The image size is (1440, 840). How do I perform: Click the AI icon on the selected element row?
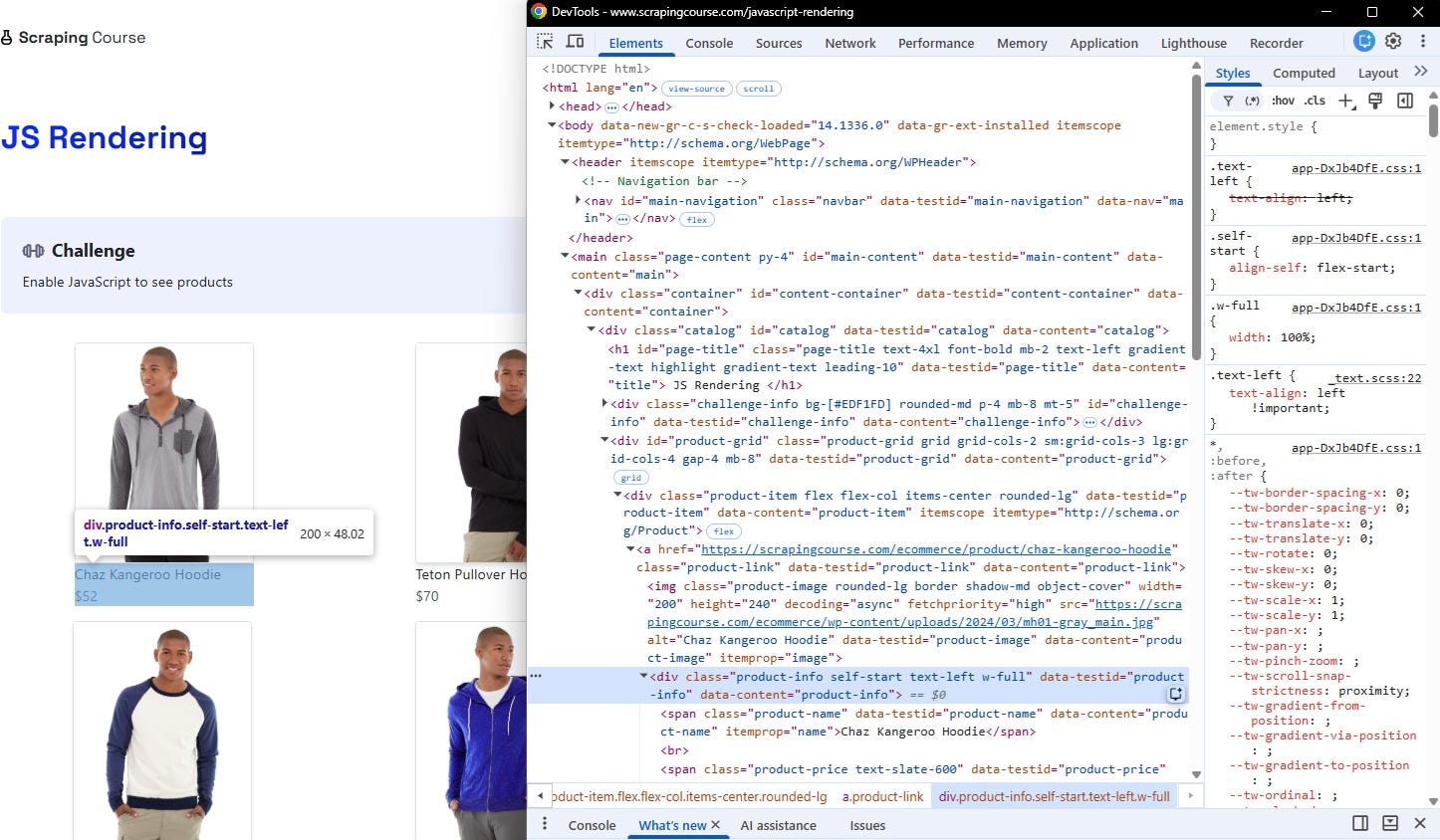pos(1176,694)
